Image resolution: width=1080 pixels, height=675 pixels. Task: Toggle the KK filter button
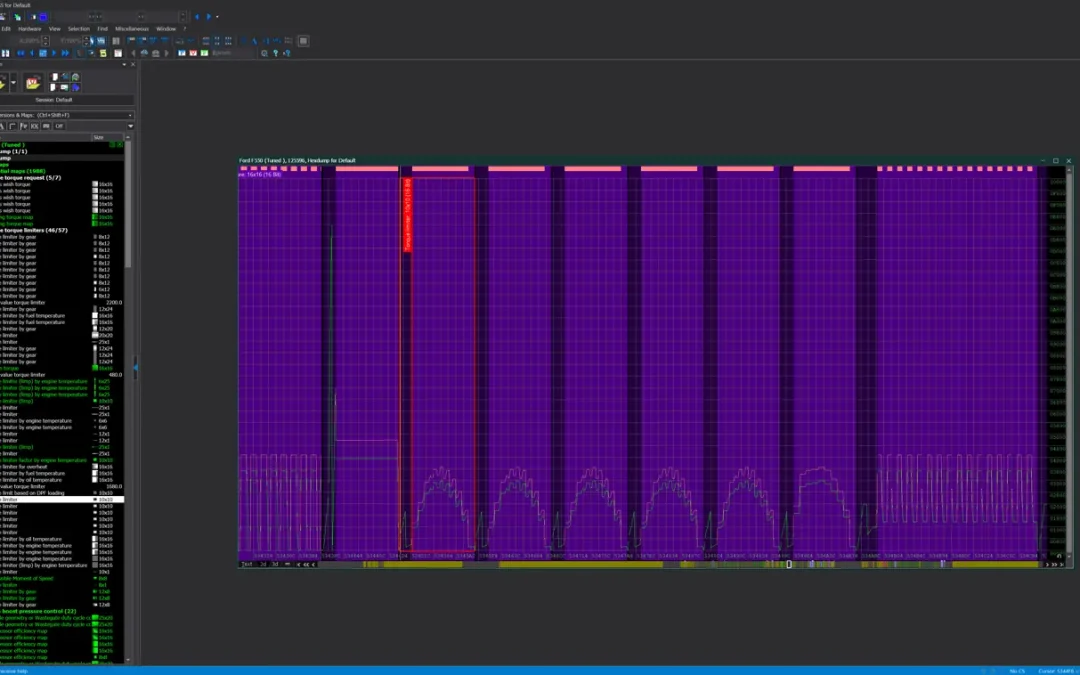(x=34, y=126)
